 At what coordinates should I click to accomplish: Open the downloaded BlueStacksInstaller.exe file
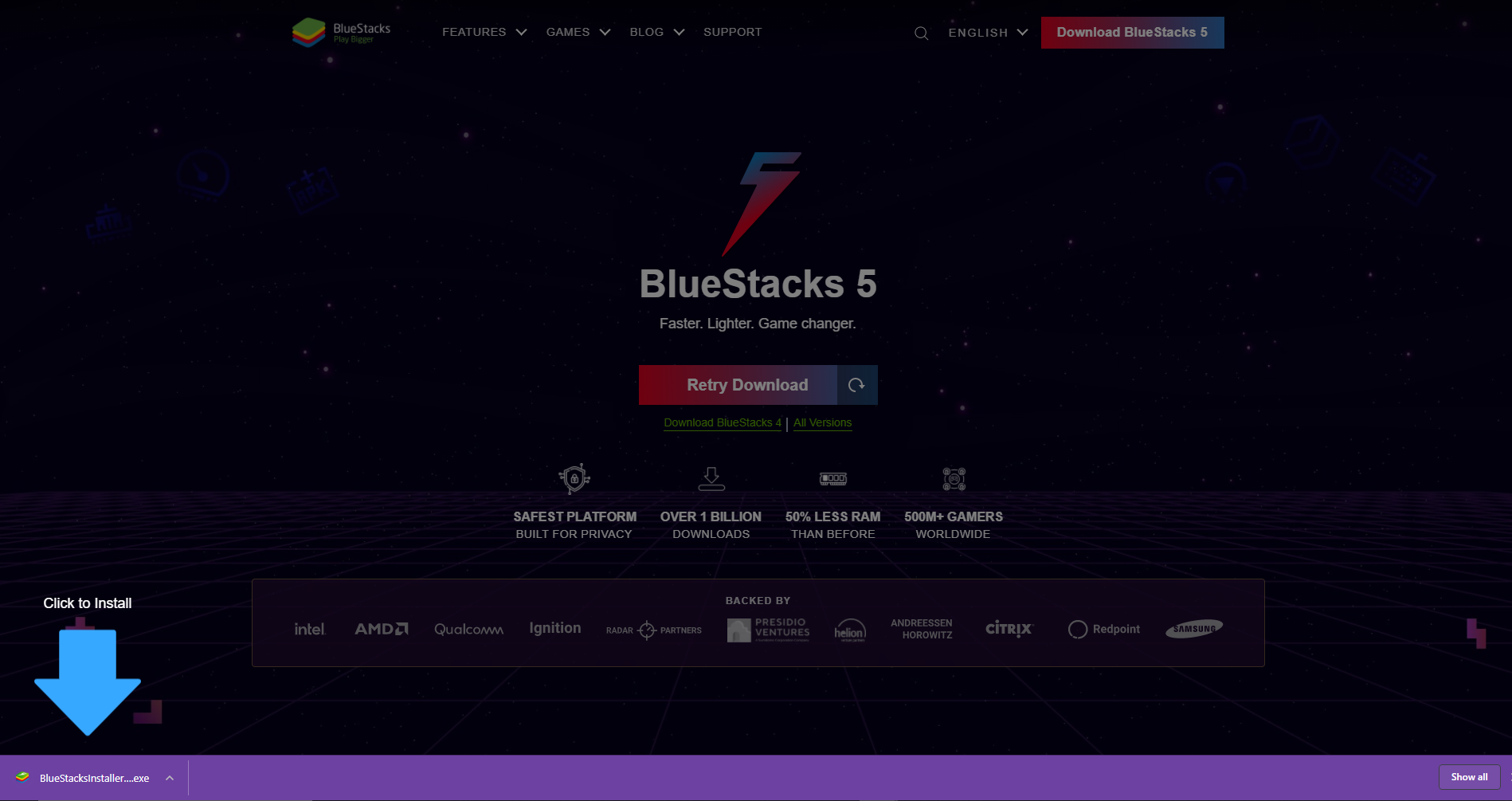tap(94, 778)
